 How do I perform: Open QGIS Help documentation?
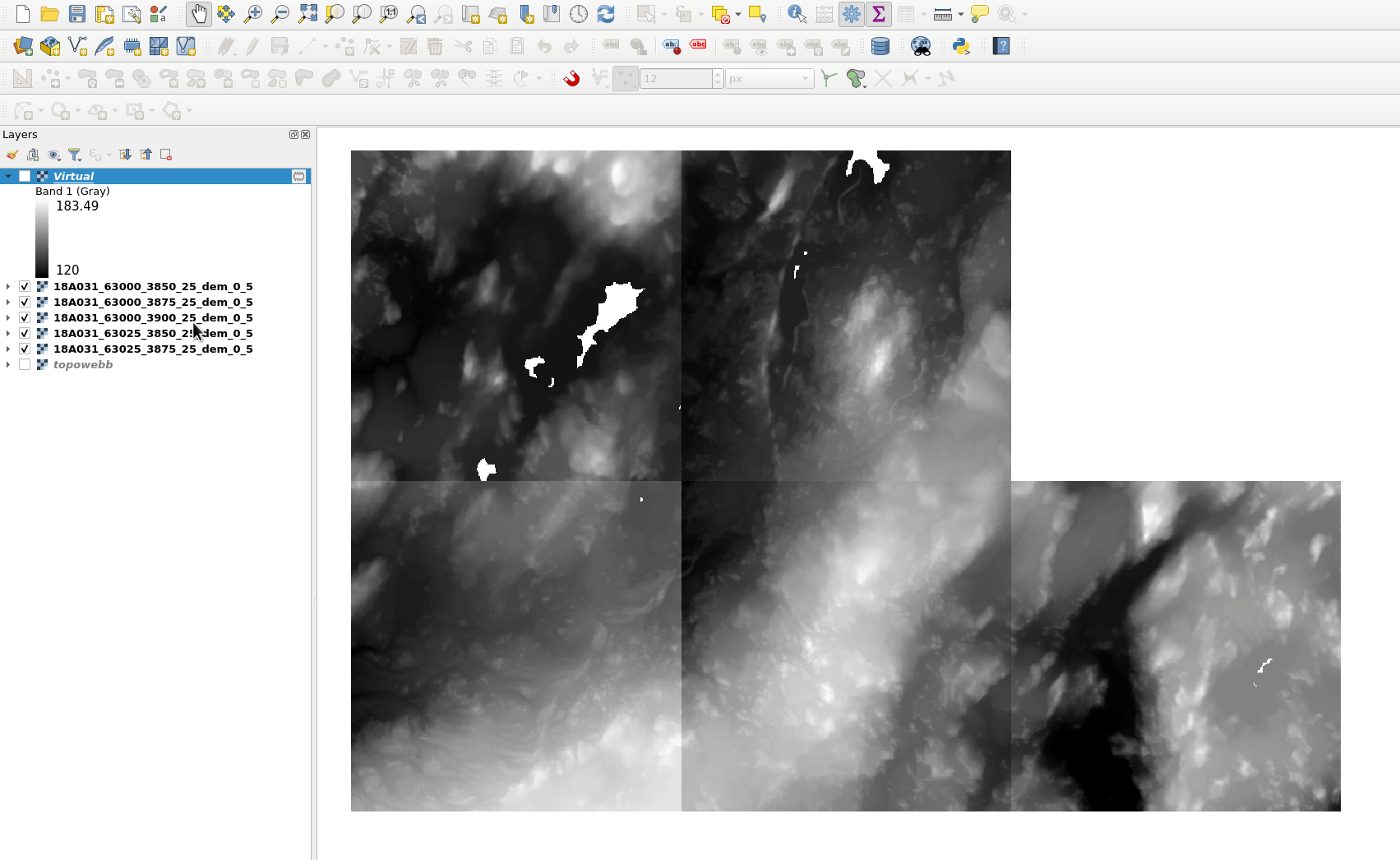(1001, 46)
